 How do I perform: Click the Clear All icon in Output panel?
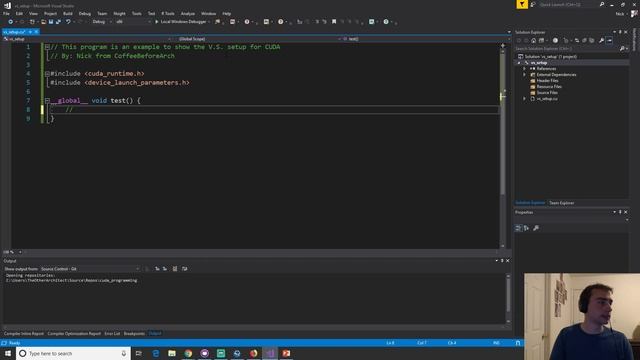pyautogui.click(x=175, y=269)
